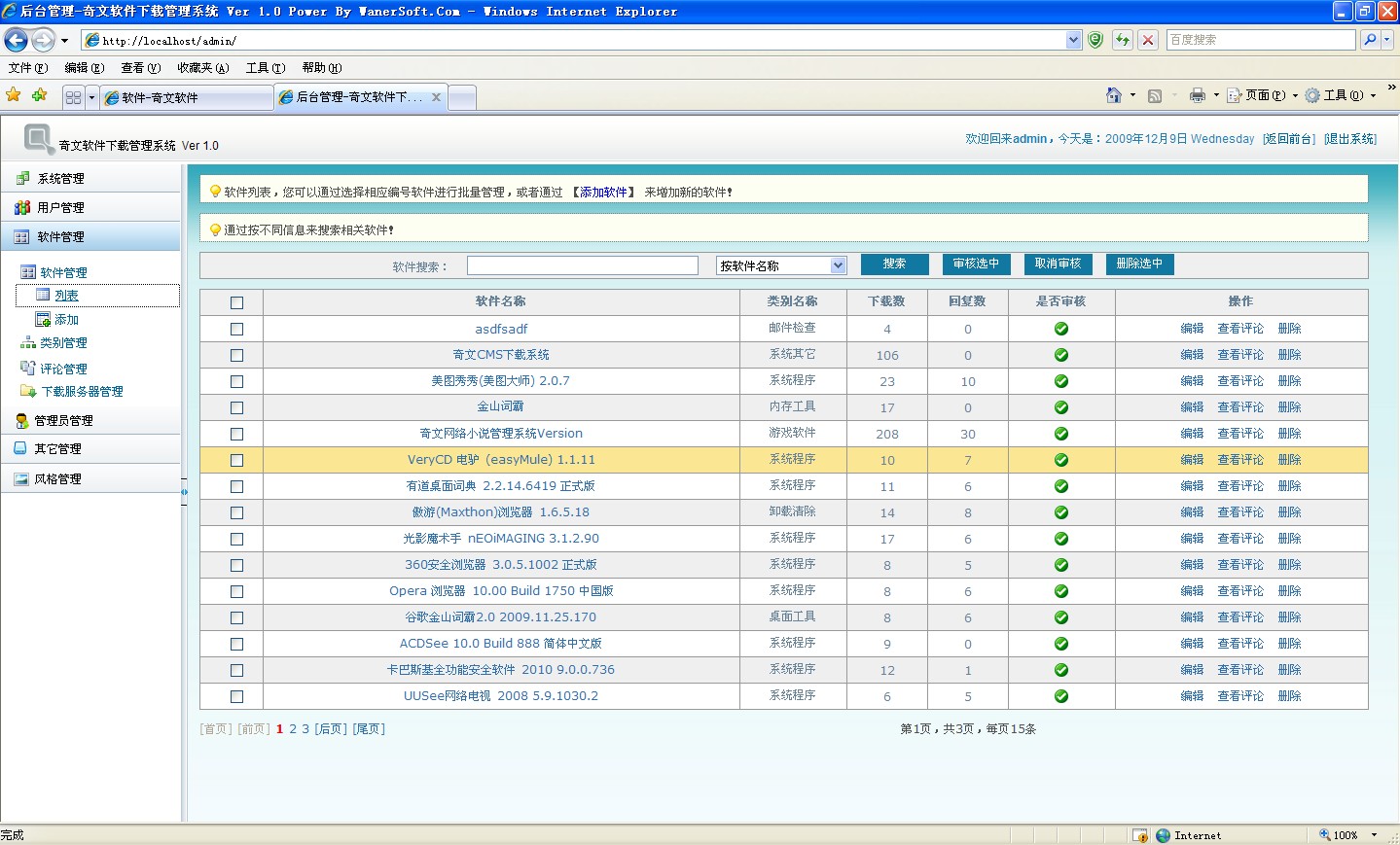This screenshot has height=845, width=1400.
Task: Click the 添加 software icon in sidebar
Action: (x=43, y=319)
